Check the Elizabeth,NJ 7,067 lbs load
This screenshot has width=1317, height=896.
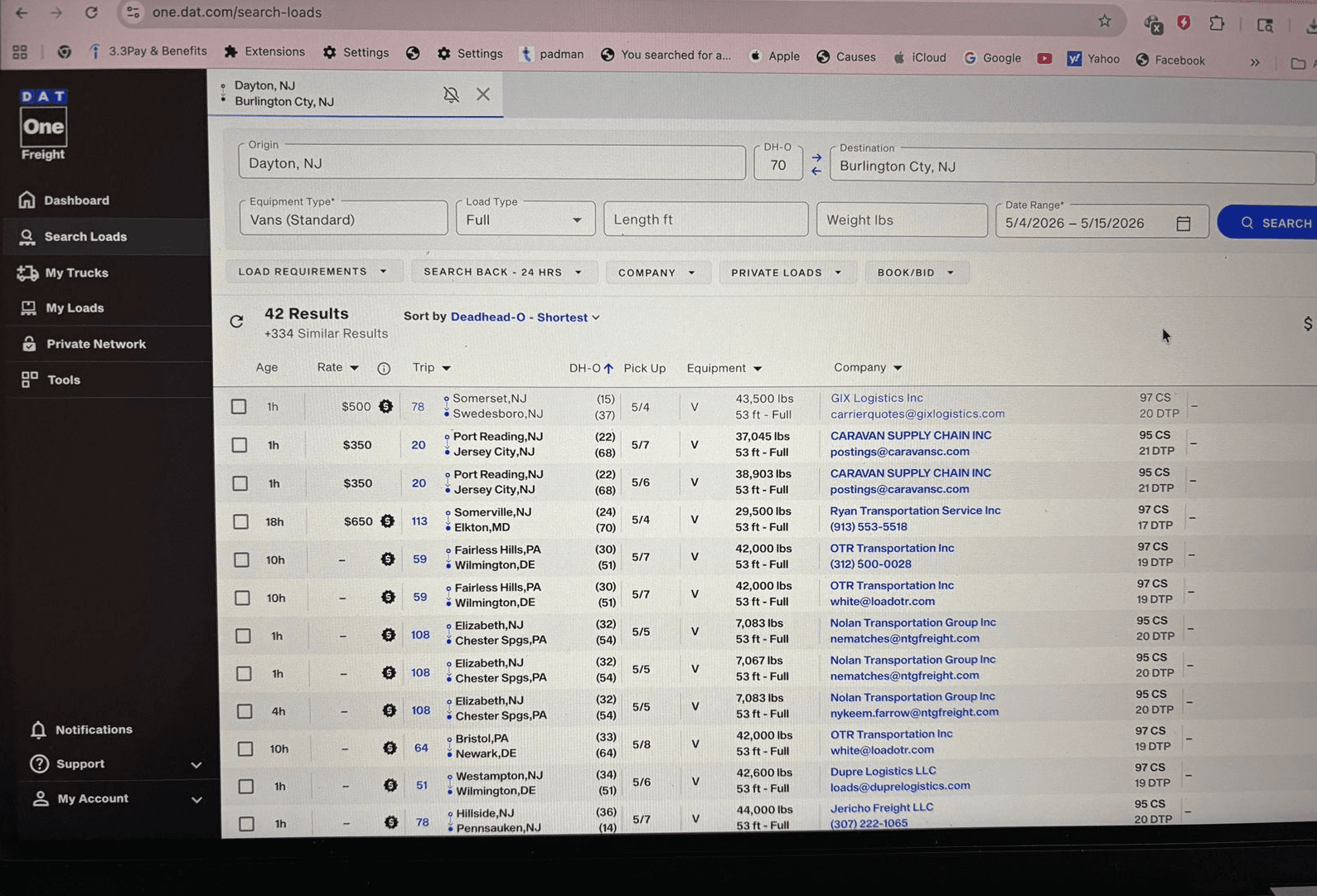[x=245, y=673]
